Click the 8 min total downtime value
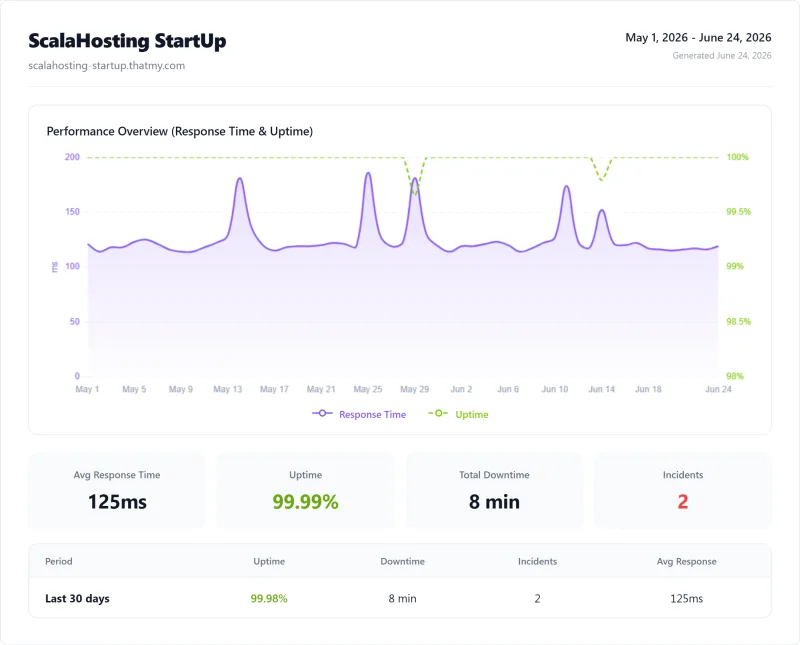The height and width of the screenshot is (645, 800). coord(494,502)
